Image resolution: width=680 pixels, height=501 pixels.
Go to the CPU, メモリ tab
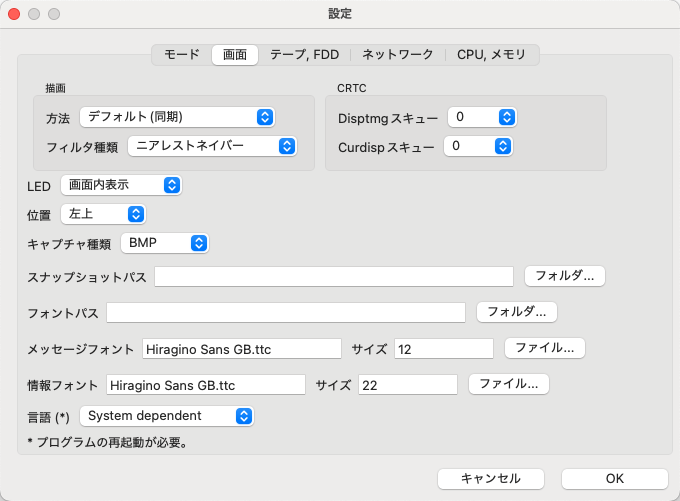[x=491, y=55]
